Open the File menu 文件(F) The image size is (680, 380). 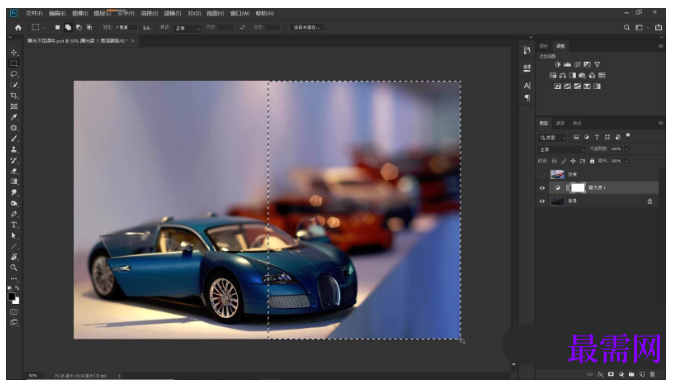(34, 13)
